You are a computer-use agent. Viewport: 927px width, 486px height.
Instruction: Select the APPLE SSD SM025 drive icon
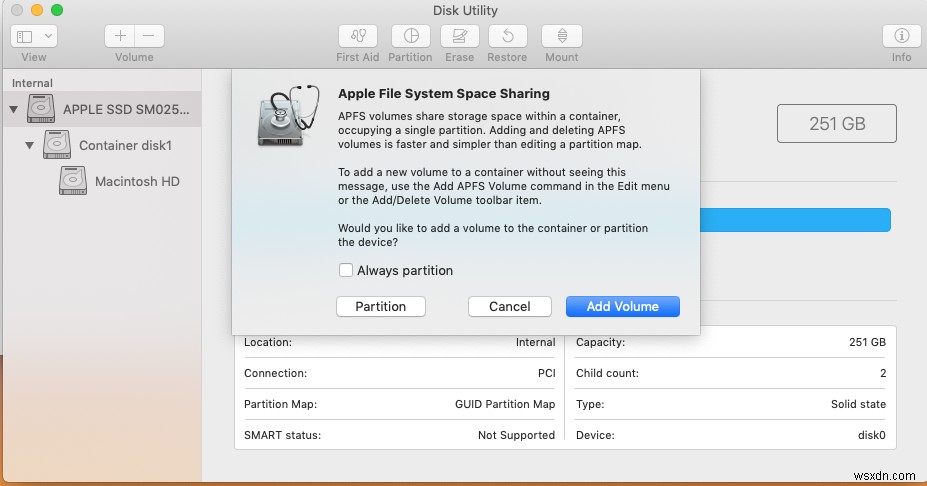[41, 109]
